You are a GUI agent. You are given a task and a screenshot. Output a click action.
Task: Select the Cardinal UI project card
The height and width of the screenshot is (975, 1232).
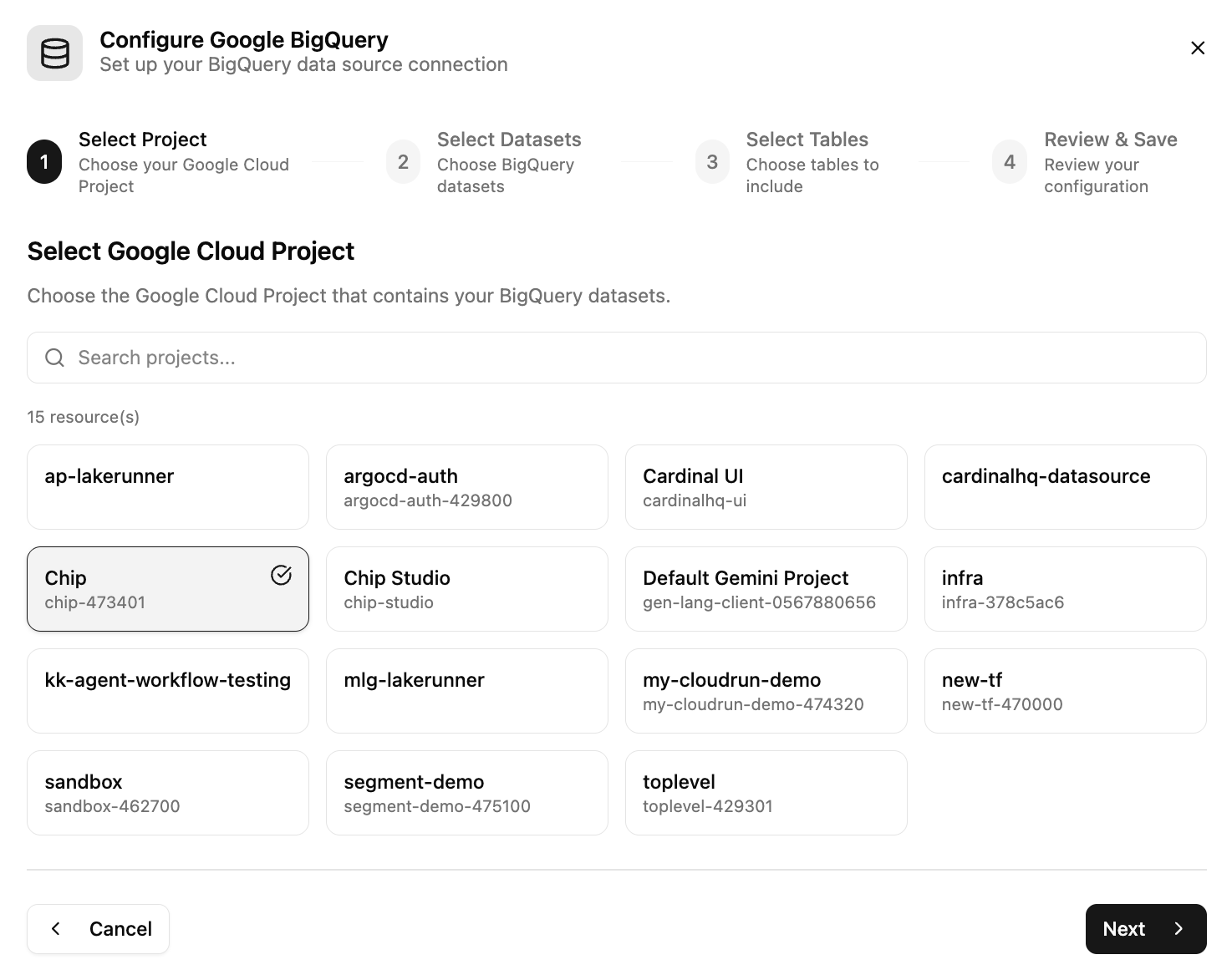pos(766,487)
